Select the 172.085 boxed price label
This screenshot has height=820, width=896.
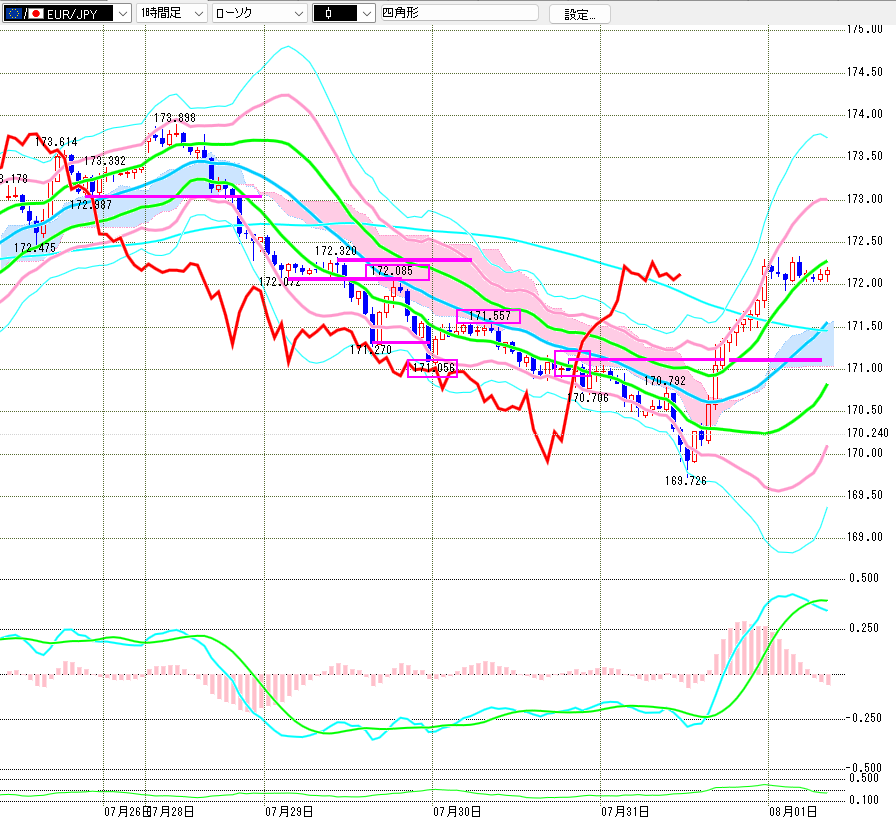[x=397, y=271]
